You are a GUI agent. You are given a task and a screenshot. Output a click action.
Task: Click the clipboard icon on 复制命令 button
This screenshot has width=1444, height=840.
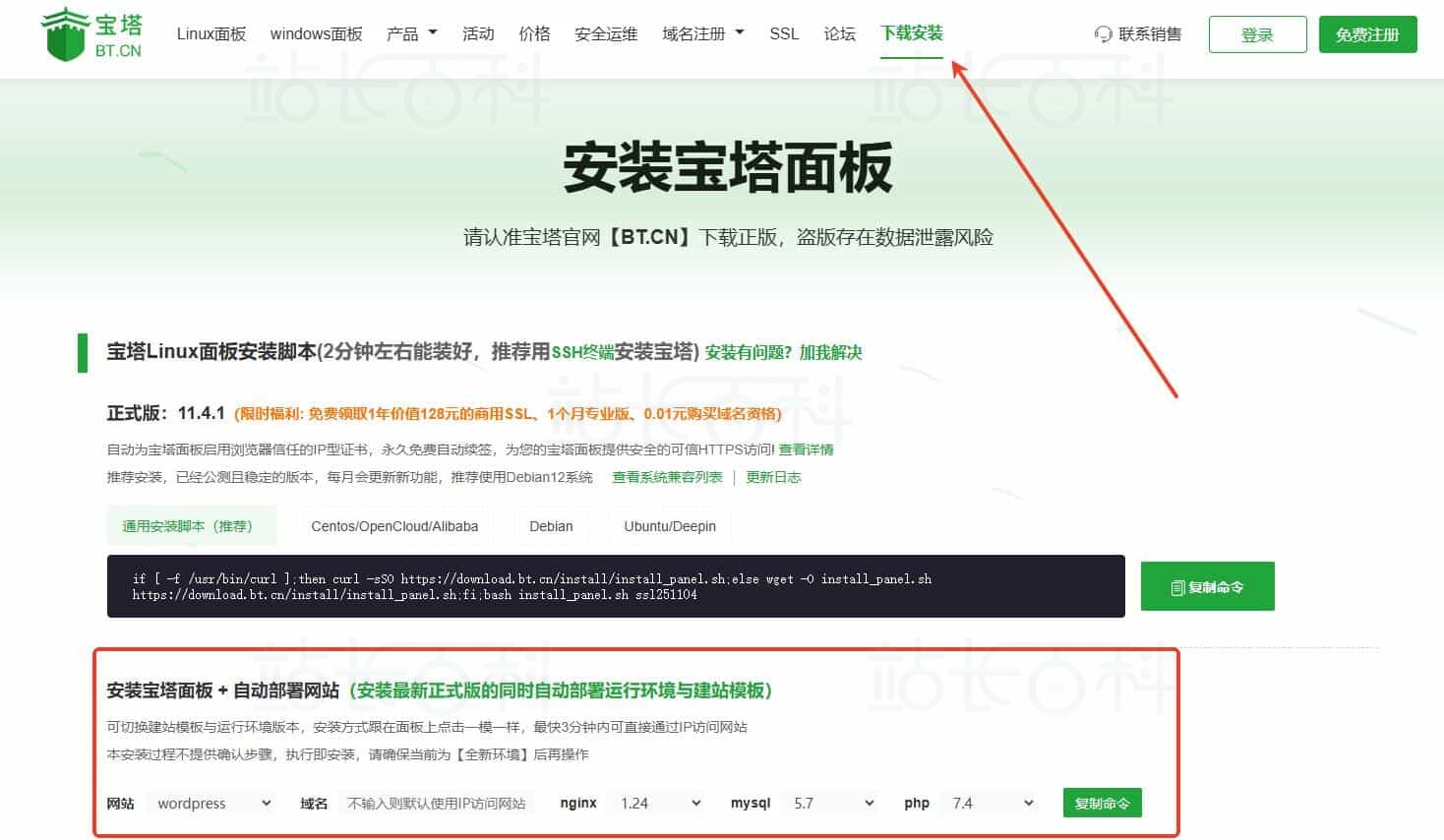click(1177, 587)
